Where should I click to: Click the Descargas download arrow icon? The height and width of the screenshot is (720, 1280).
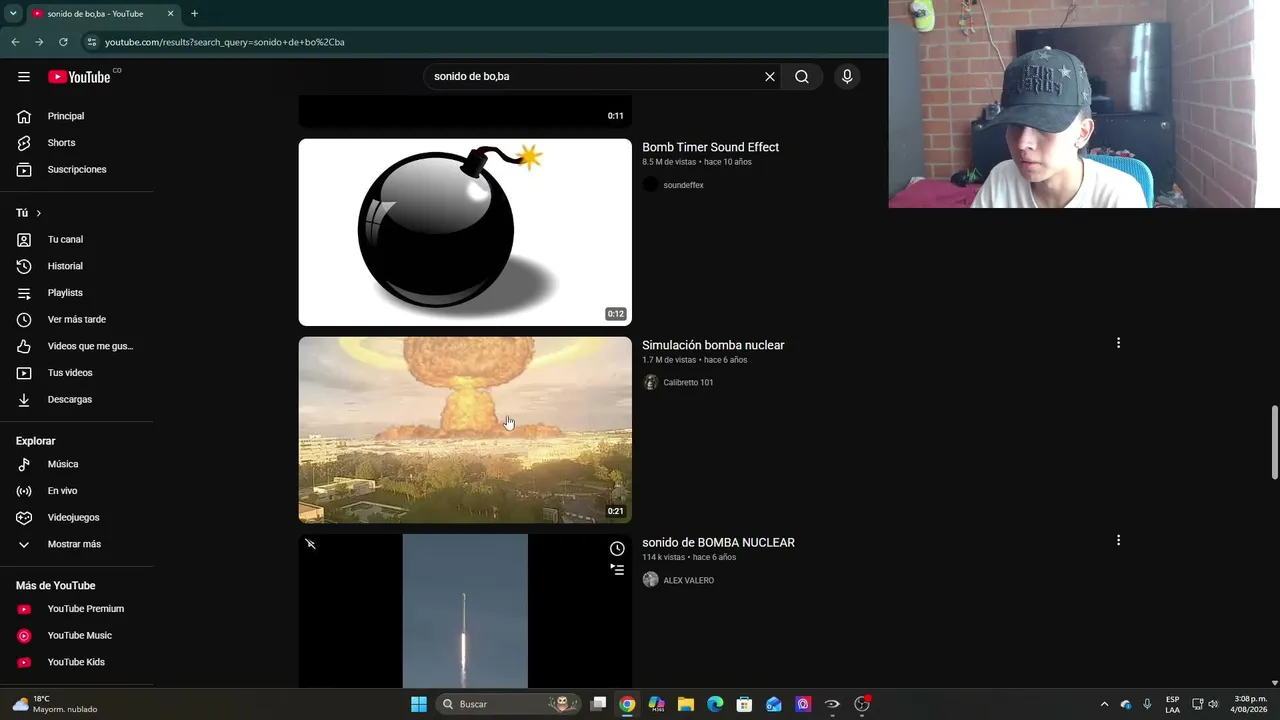[x=24, y=400]
